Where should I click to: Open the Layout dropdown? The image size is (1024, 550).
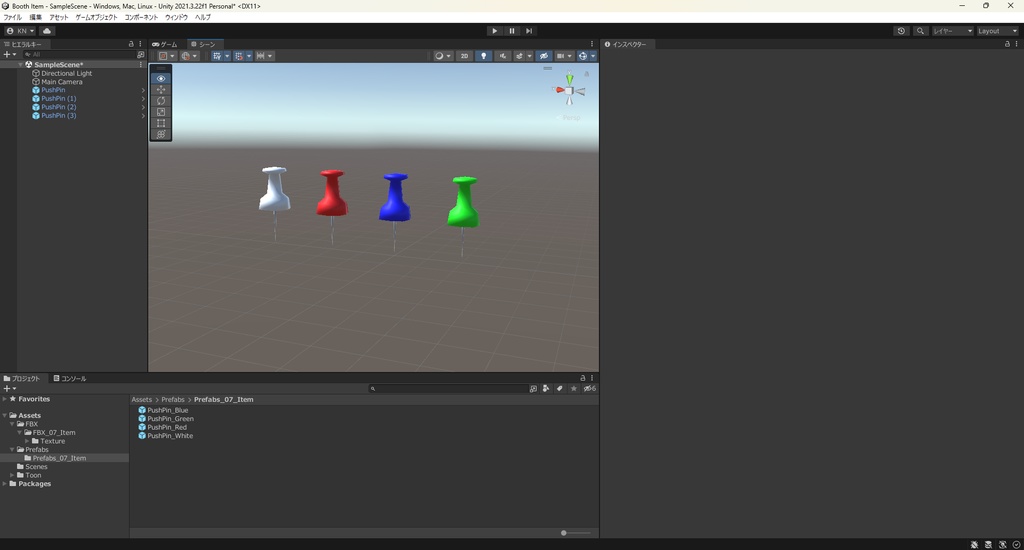tap(997, 31)
